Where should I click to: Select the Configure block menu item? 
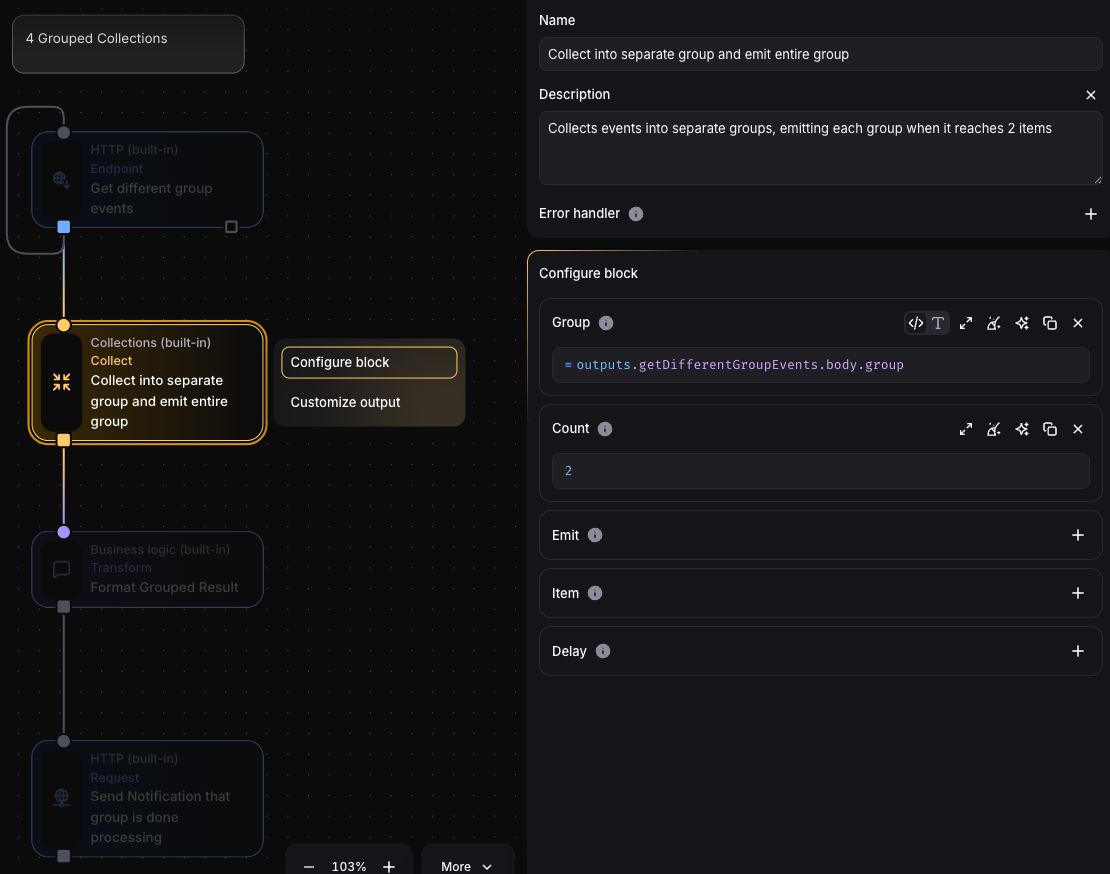(369, 362)
